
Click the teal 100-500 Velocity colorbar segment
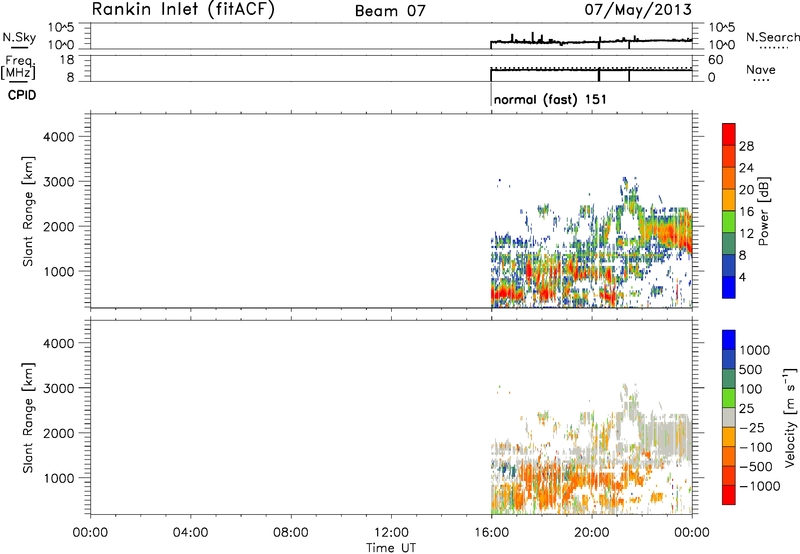click(x=729, y=379)
